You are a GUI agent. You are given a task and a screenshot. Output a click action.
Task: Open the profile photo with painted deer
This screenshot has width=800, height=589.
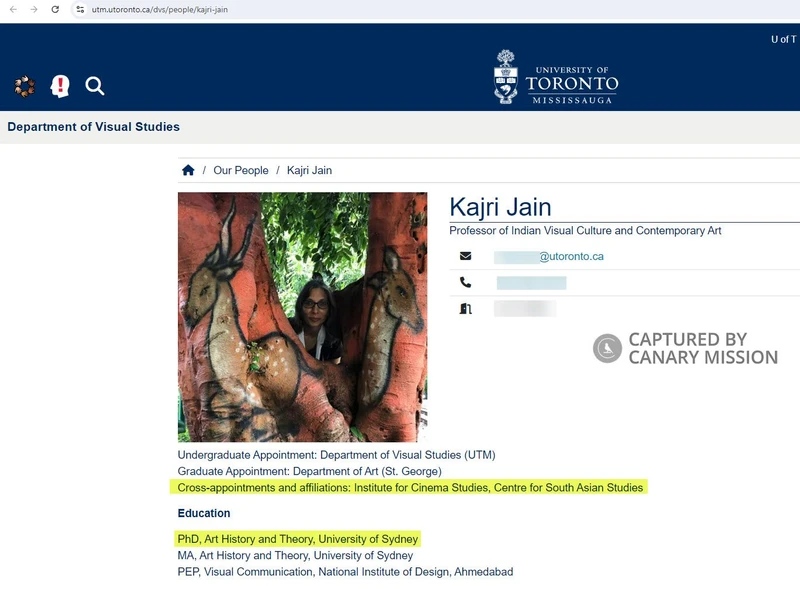tap(303, 317)
